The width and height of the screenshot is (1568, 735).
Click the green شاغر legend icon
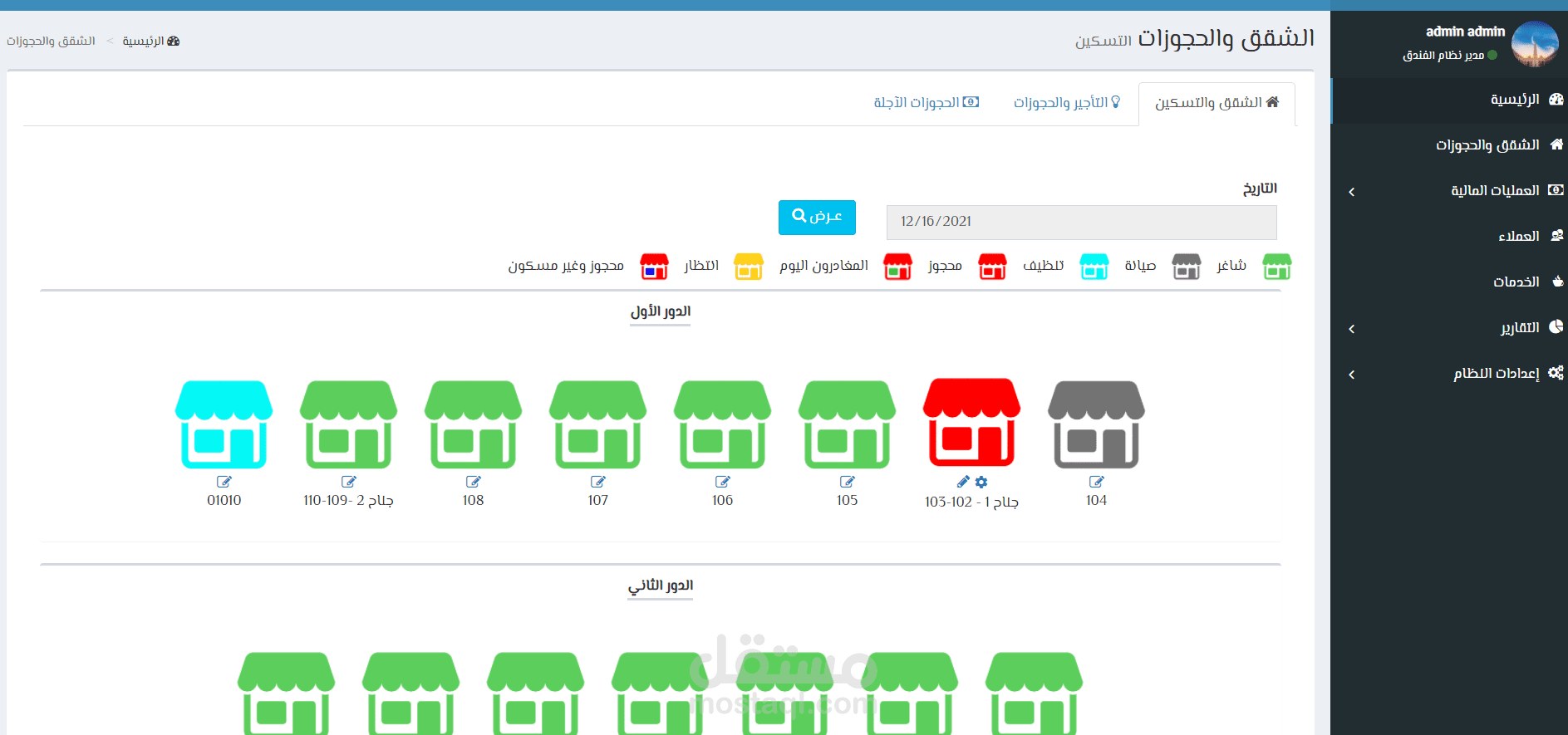tap(1276, 267)
